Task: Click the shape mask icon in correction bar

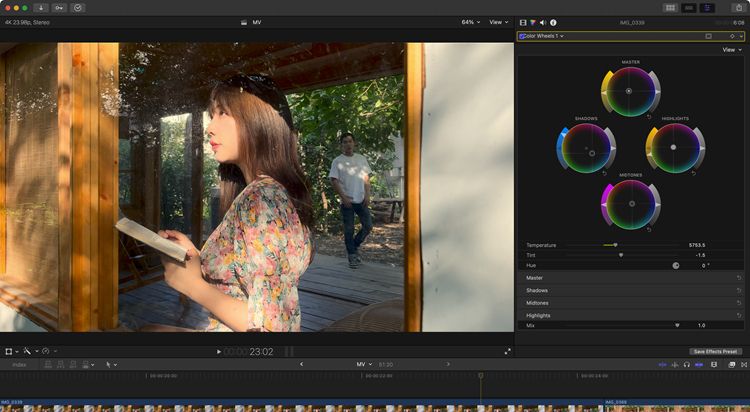Action: click(x=708, y=36)
